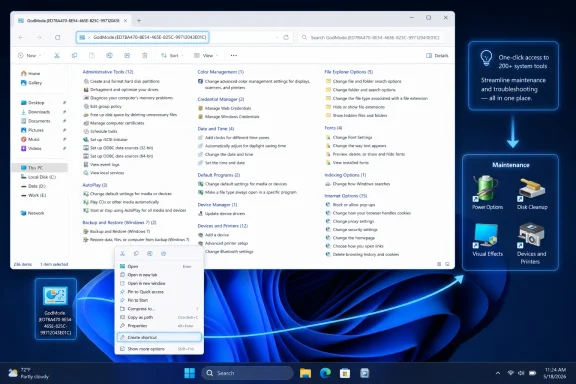Switch to large icons view in status bar
The width and height of the screenshot is (576, 384).
click(x=447, y=264)
